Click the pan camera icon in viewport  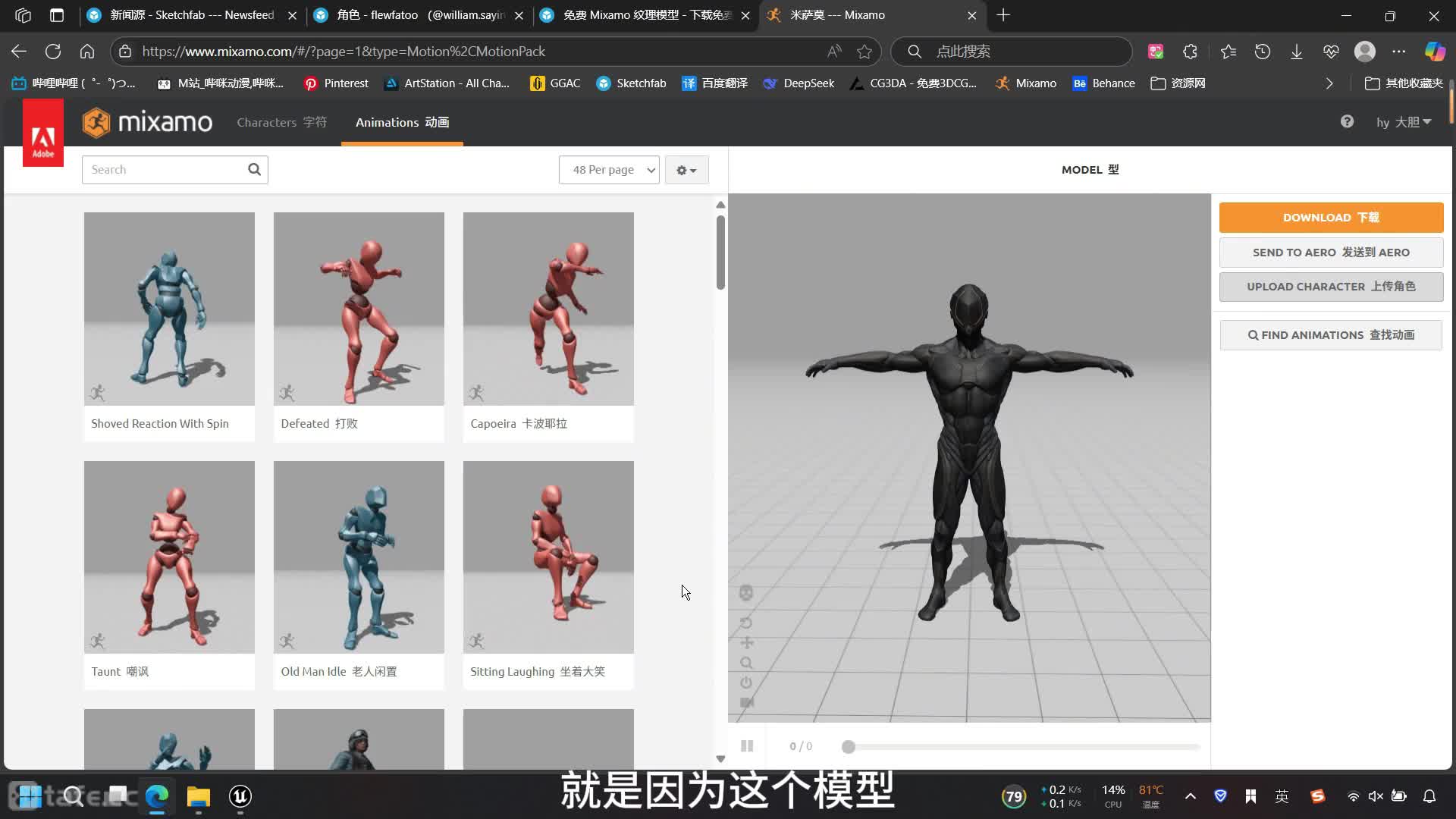747,643
